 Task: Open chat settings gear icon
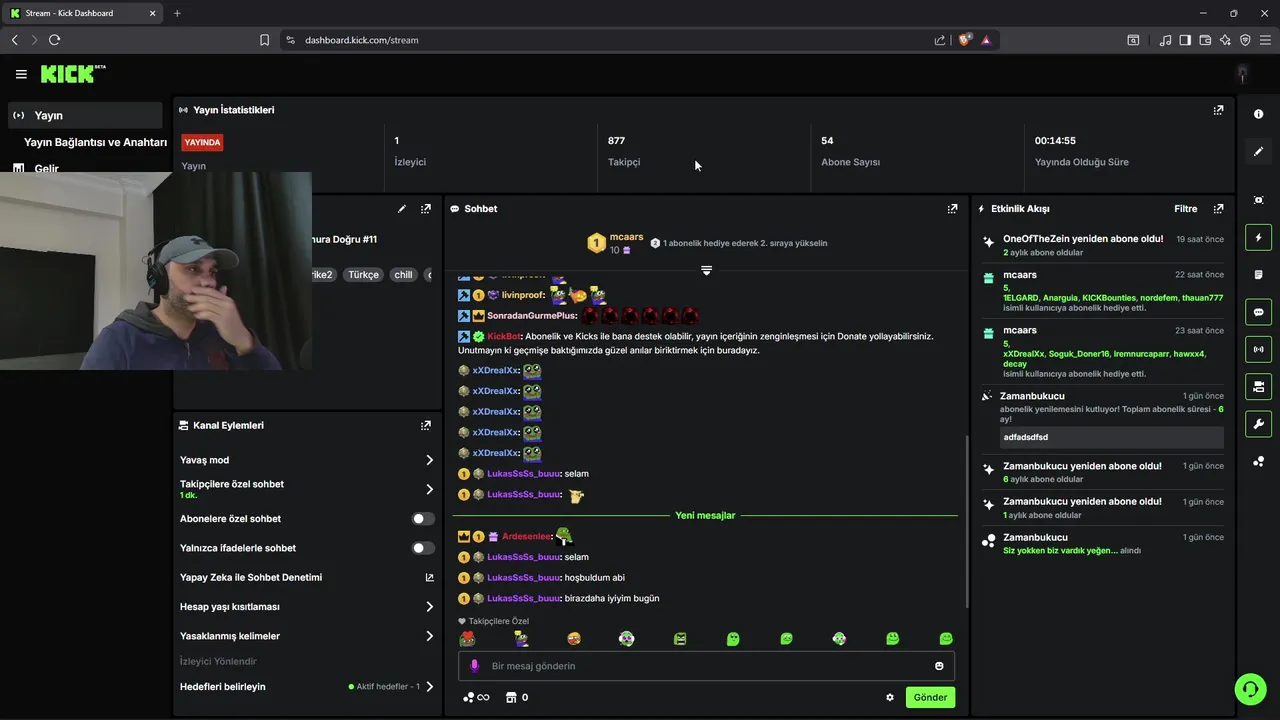tap(890, 697)
